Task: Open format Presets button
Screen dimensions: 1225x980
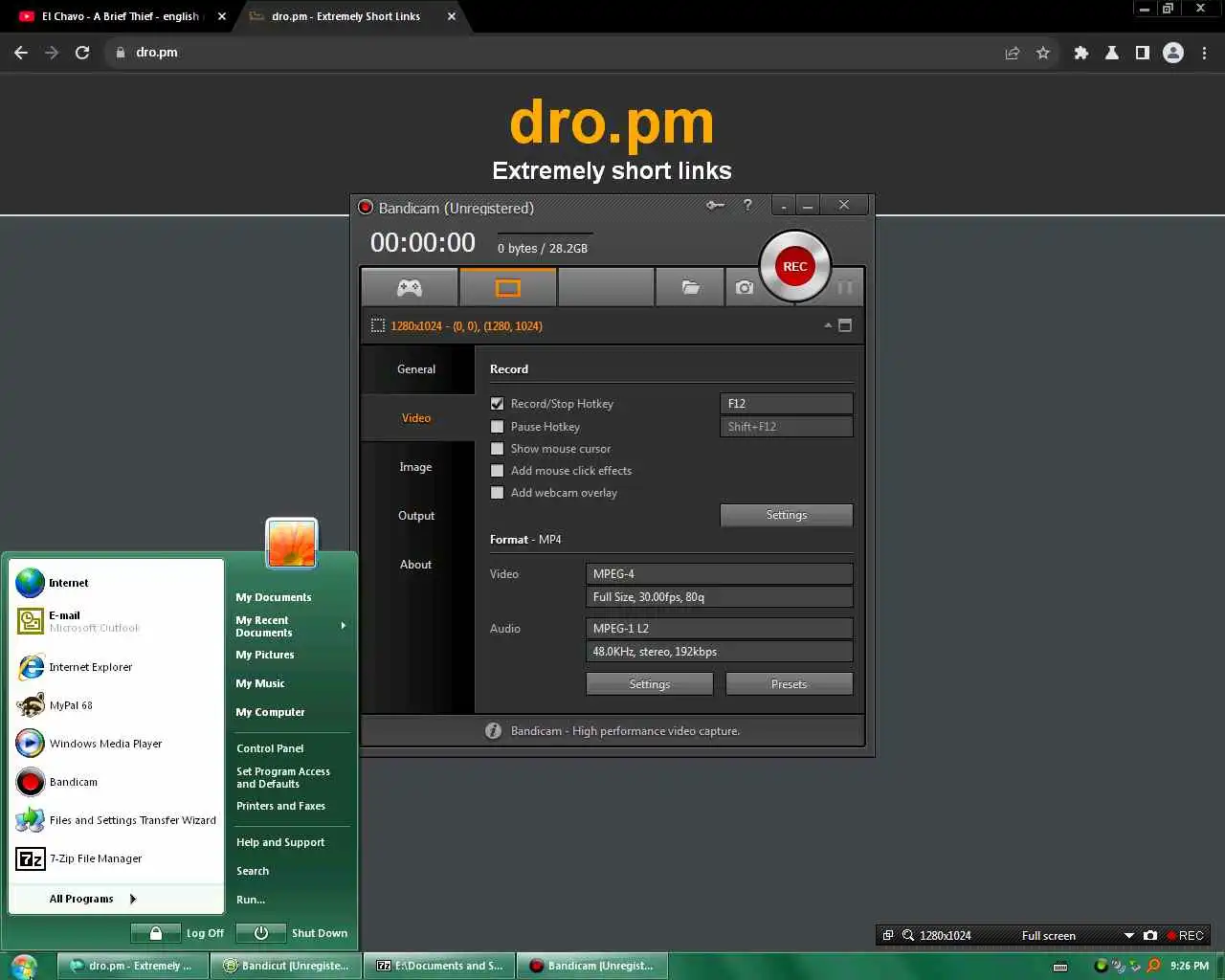Action: [x=790, y=684]
